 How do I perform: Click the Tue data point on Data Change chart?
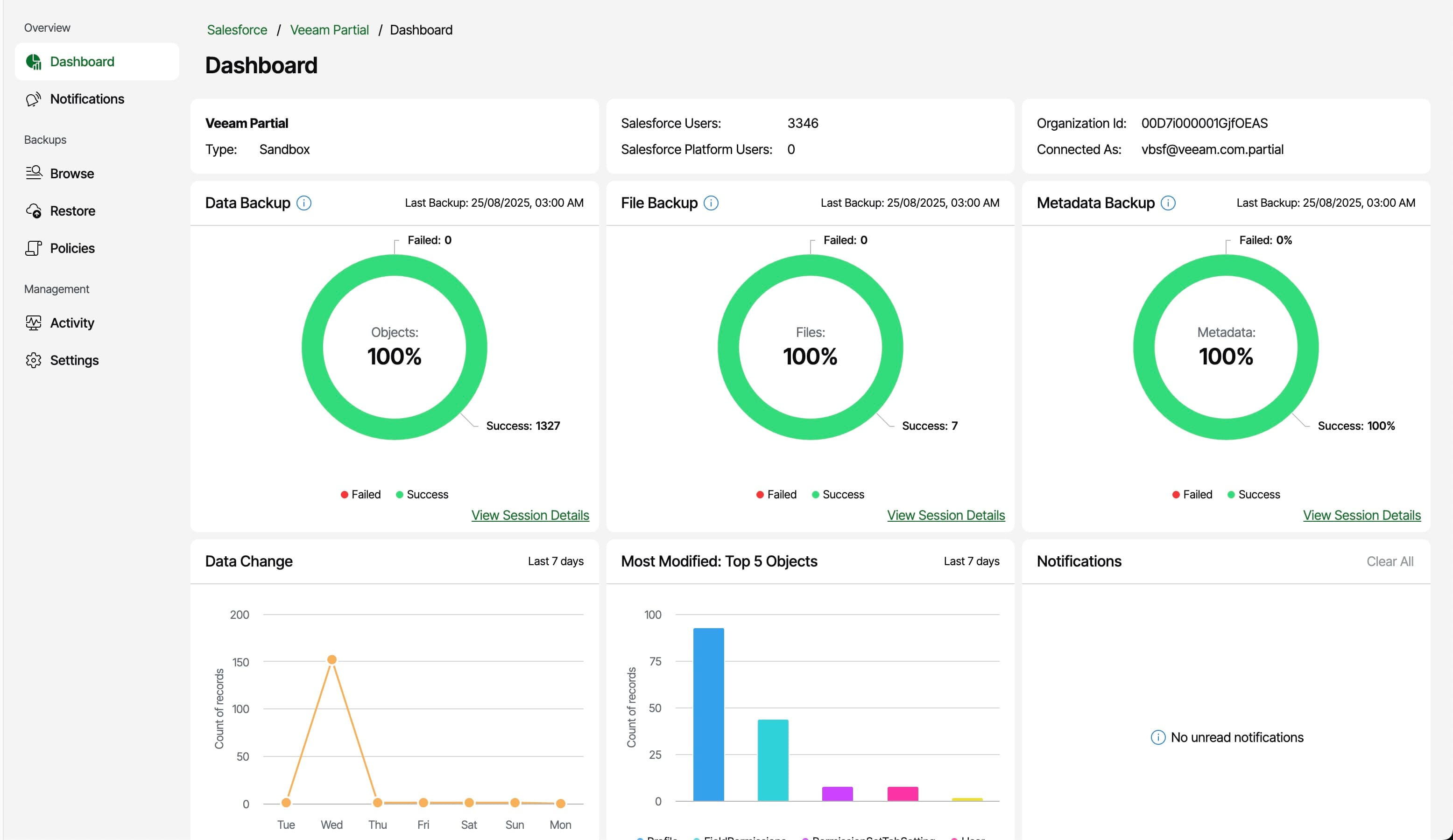click(x=286, y=803)
